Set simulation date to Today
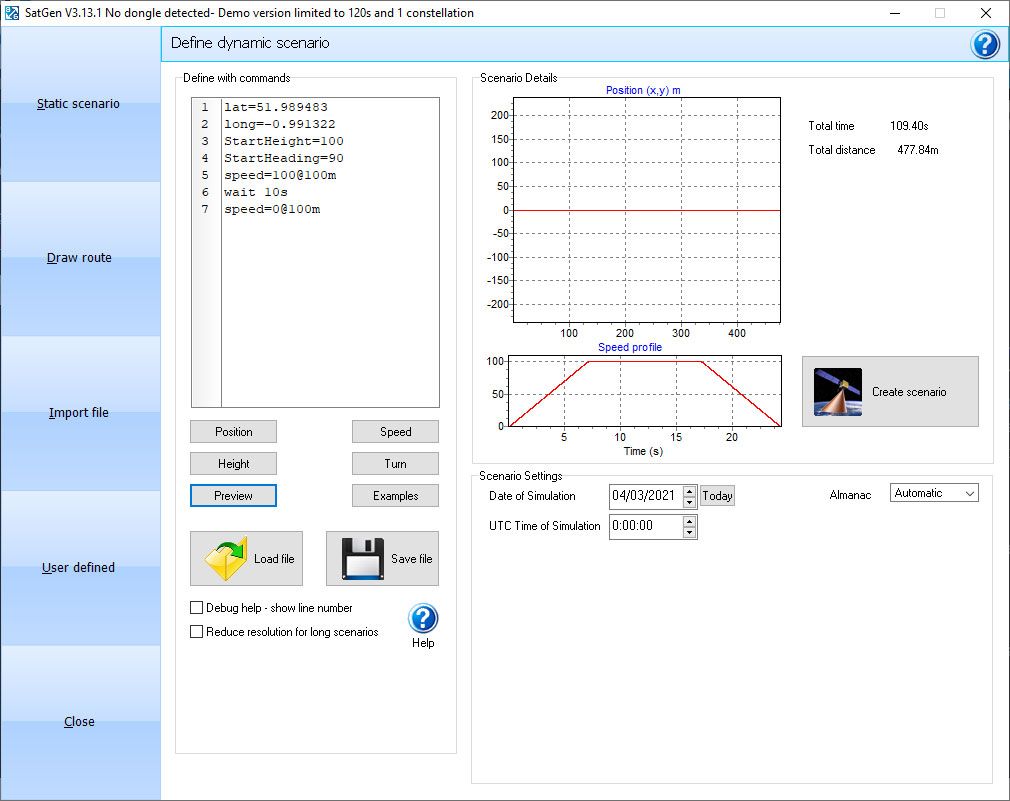This screenshot has width=1010, height=801. (x=717, y=496)
